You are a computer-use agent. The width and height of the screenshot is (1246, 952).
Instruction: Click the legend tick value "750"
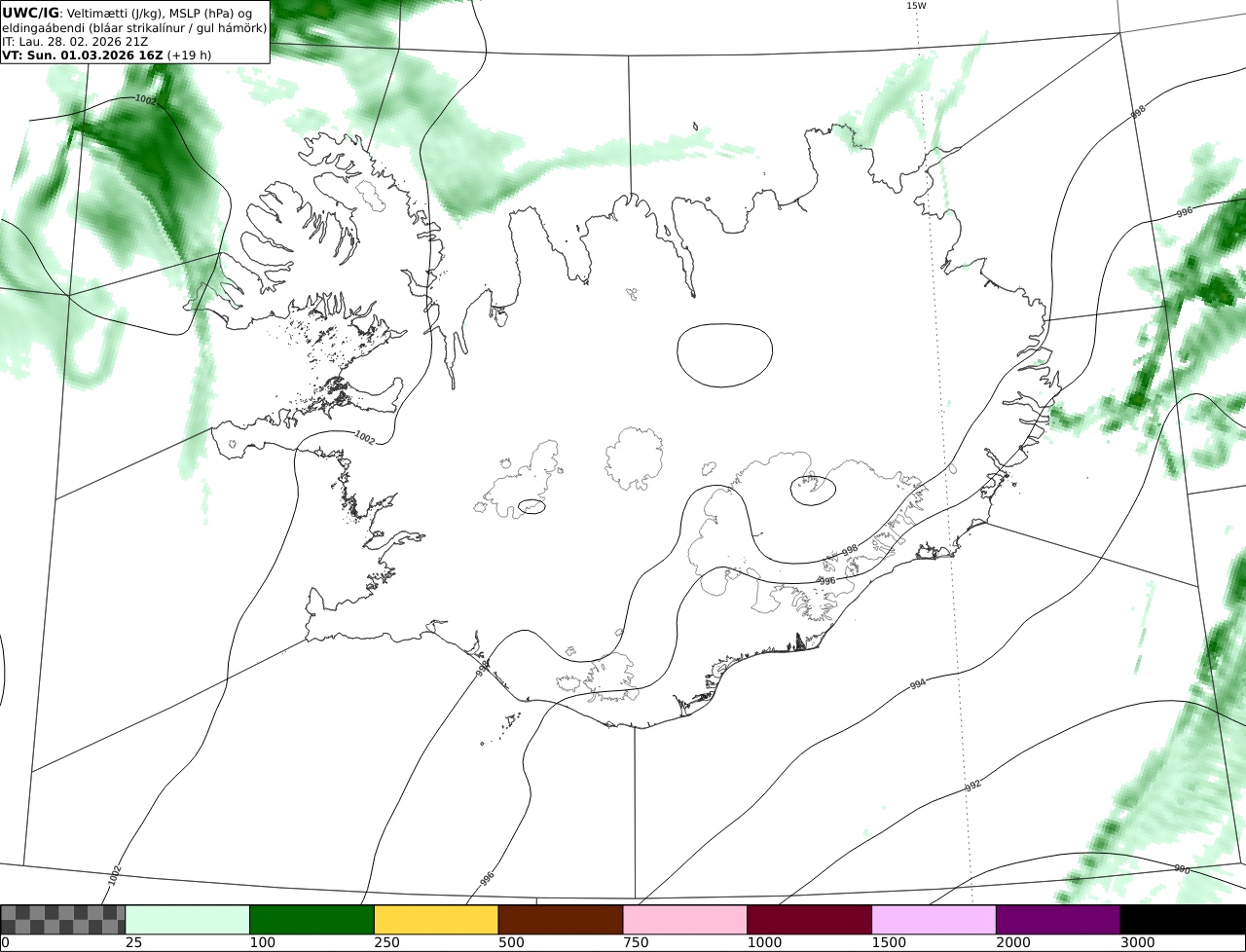click(x=636, y=943)
